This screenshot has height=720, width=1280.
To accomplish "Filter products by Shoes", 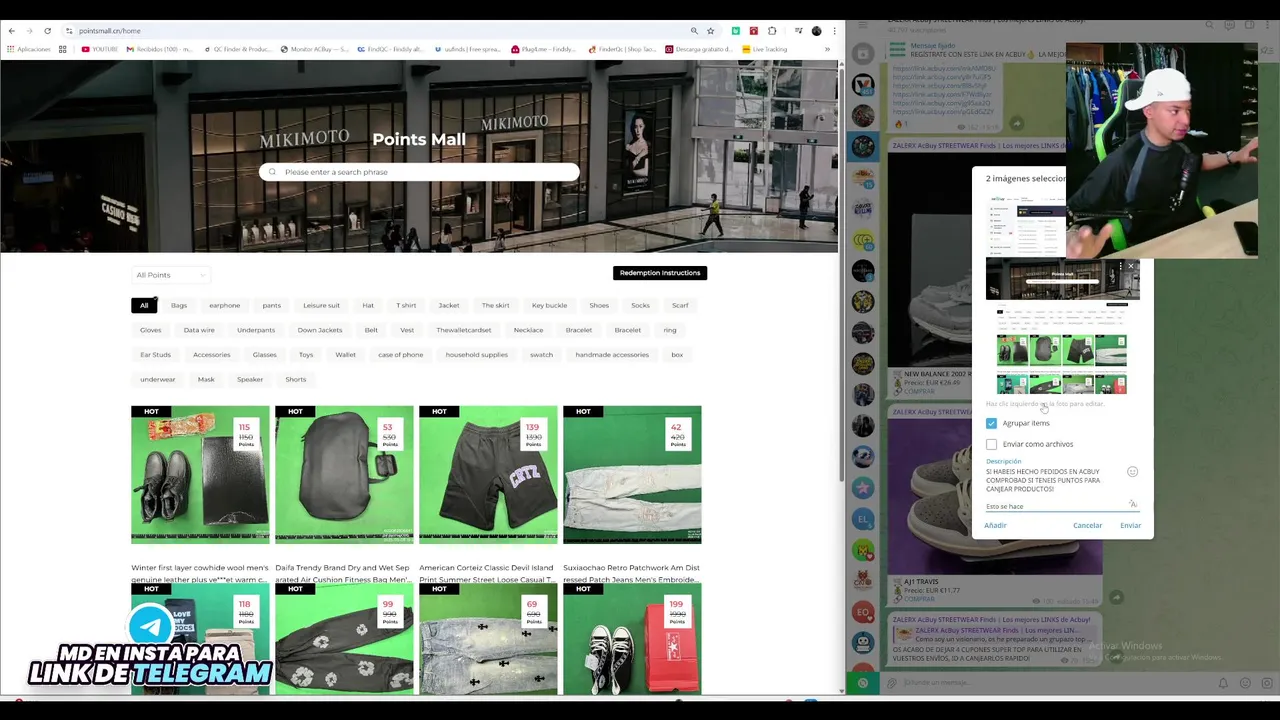I will click(x=599, y=305).
